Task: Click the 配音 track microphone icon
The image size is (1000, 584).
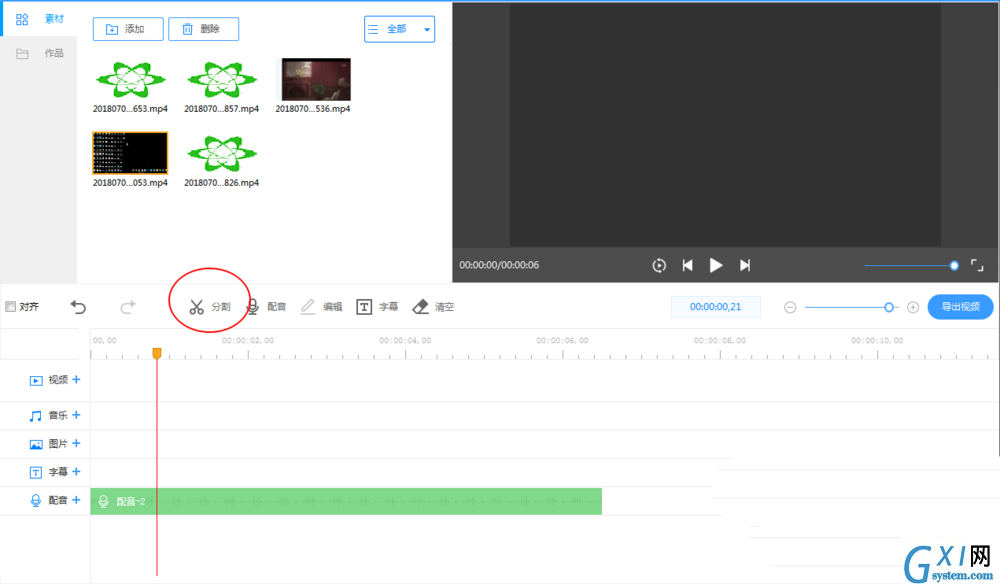Action: [36, 501]
